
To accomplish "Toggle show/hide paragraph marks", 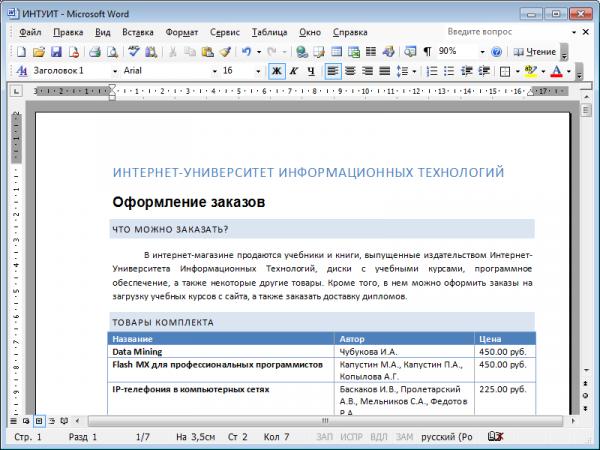I will (427, 52).
